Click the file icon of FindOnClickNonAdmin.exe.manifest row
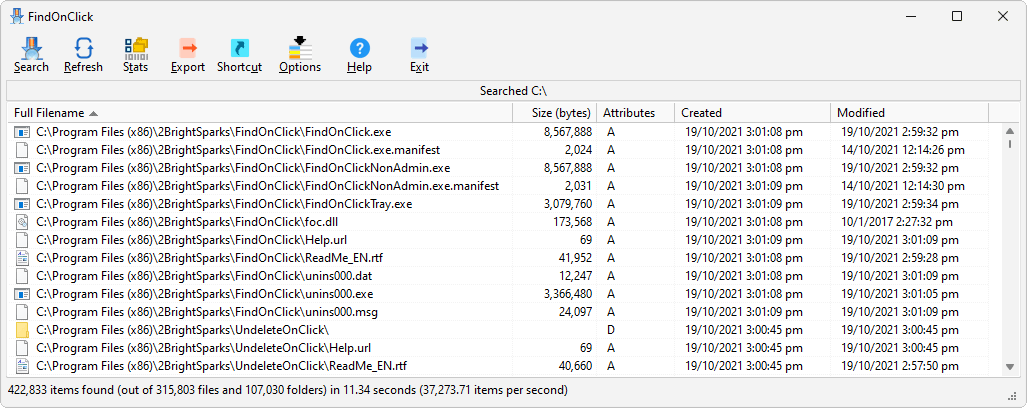The width and height of the screenshot is (1027, 408). [22, 186]
